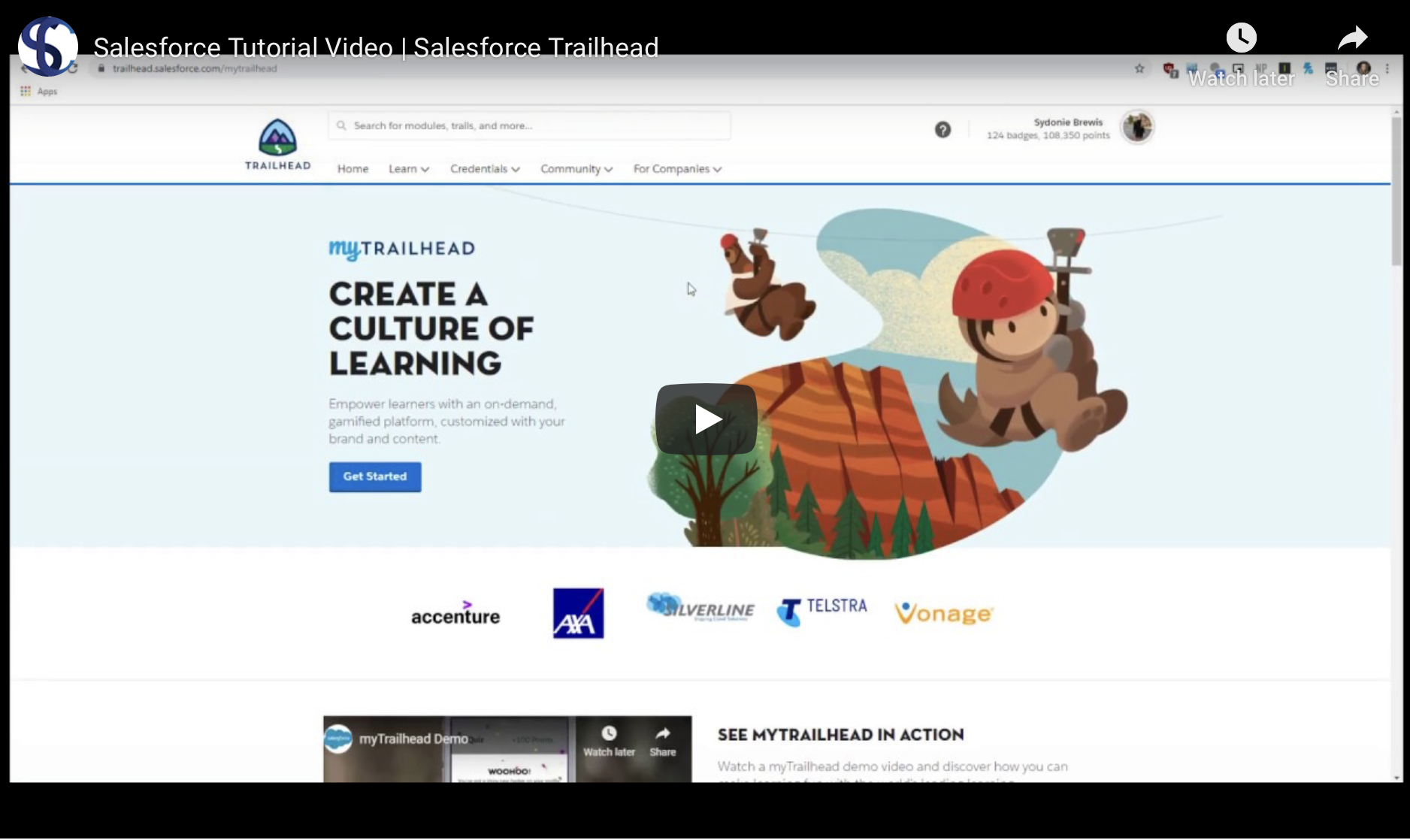1410x840 pixels.
Task: Click the Get Started button
Action: (375, 476)
